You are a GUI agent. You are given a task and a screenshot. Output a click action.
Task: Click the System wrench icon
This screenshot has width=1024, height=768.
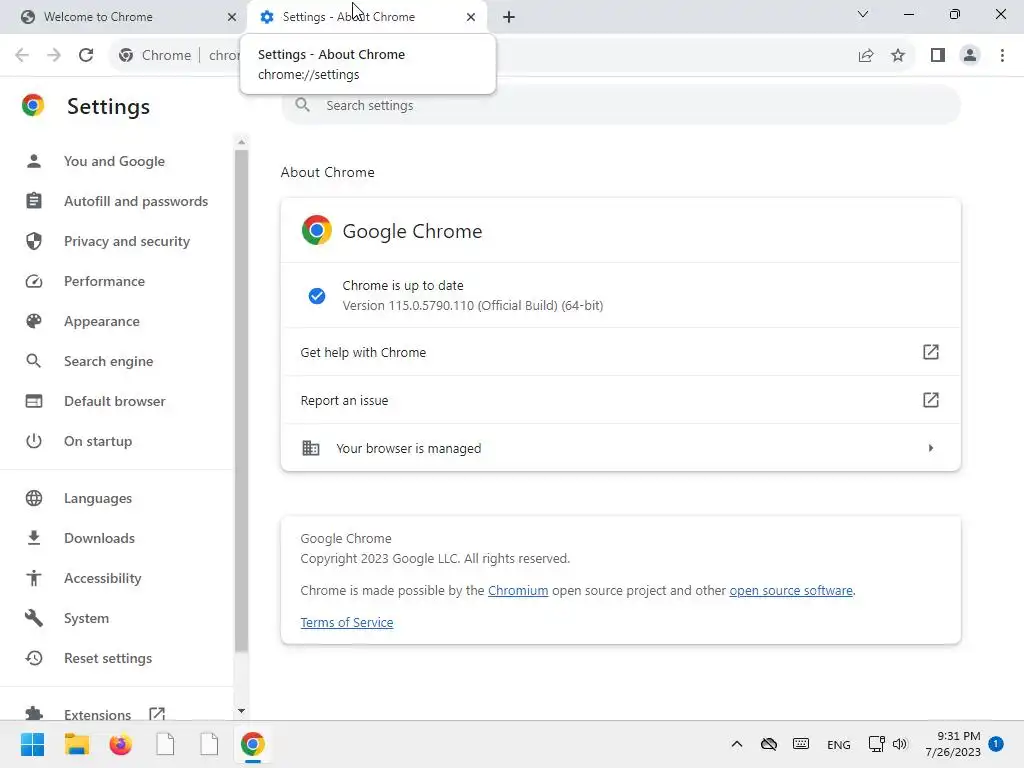[34, 618]
